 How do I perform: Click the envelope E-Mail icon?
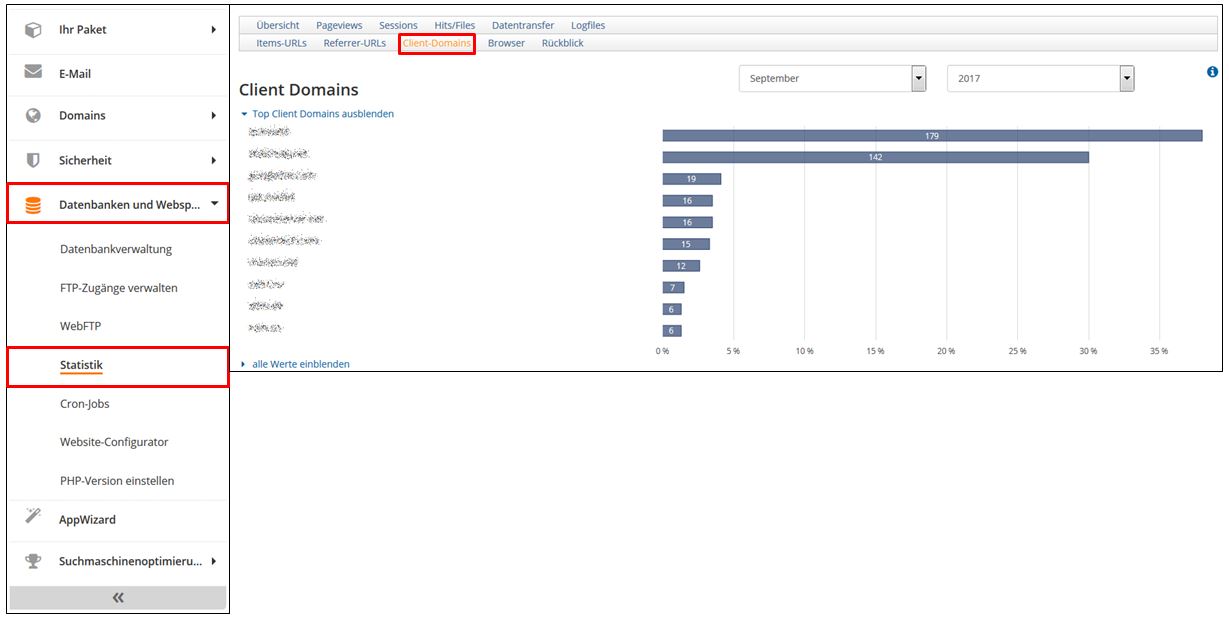point(33,73)
